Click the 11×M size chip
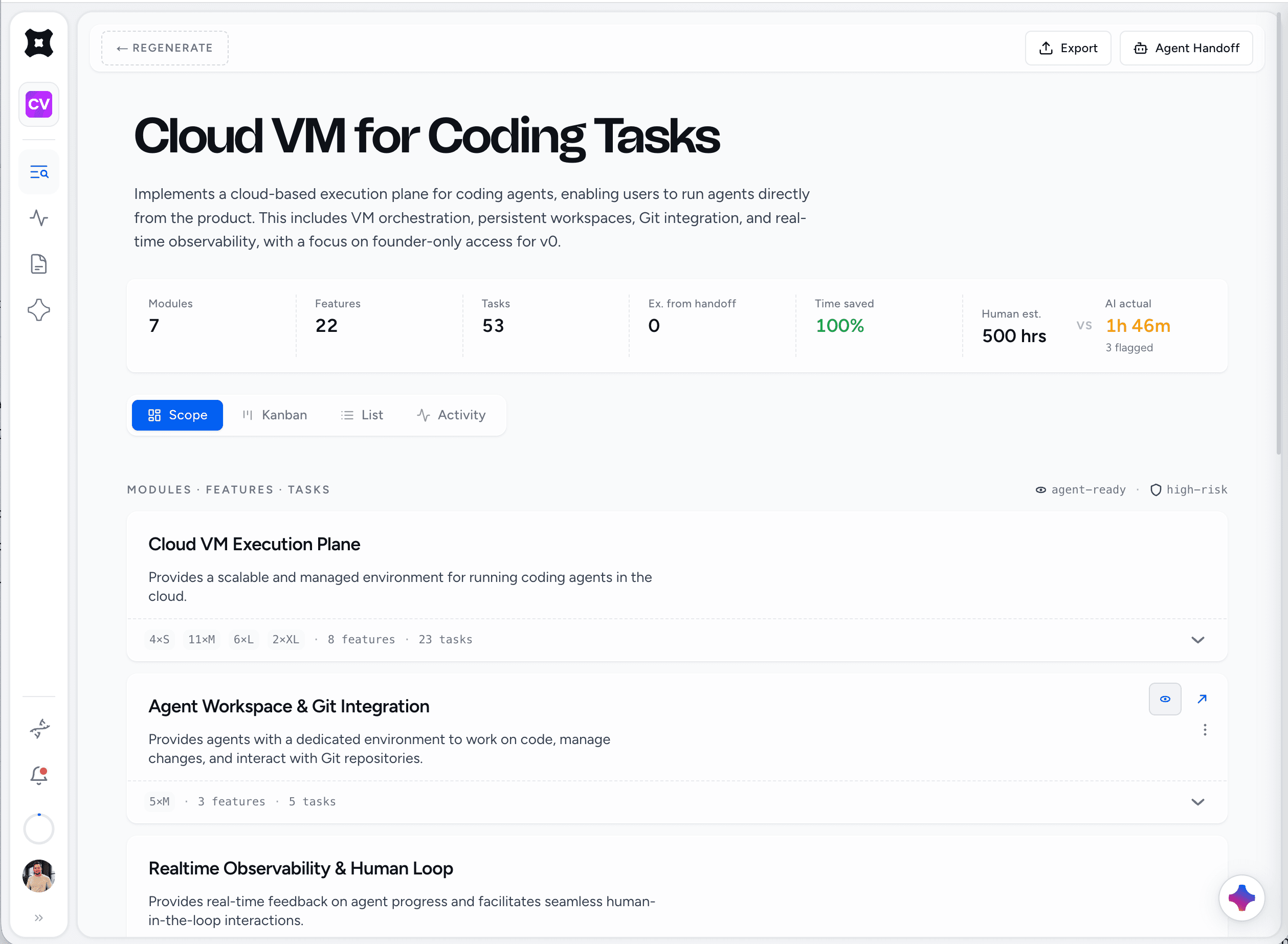Image resolution: width=1288 pixels, height=944 pixels. coord(202,639)
